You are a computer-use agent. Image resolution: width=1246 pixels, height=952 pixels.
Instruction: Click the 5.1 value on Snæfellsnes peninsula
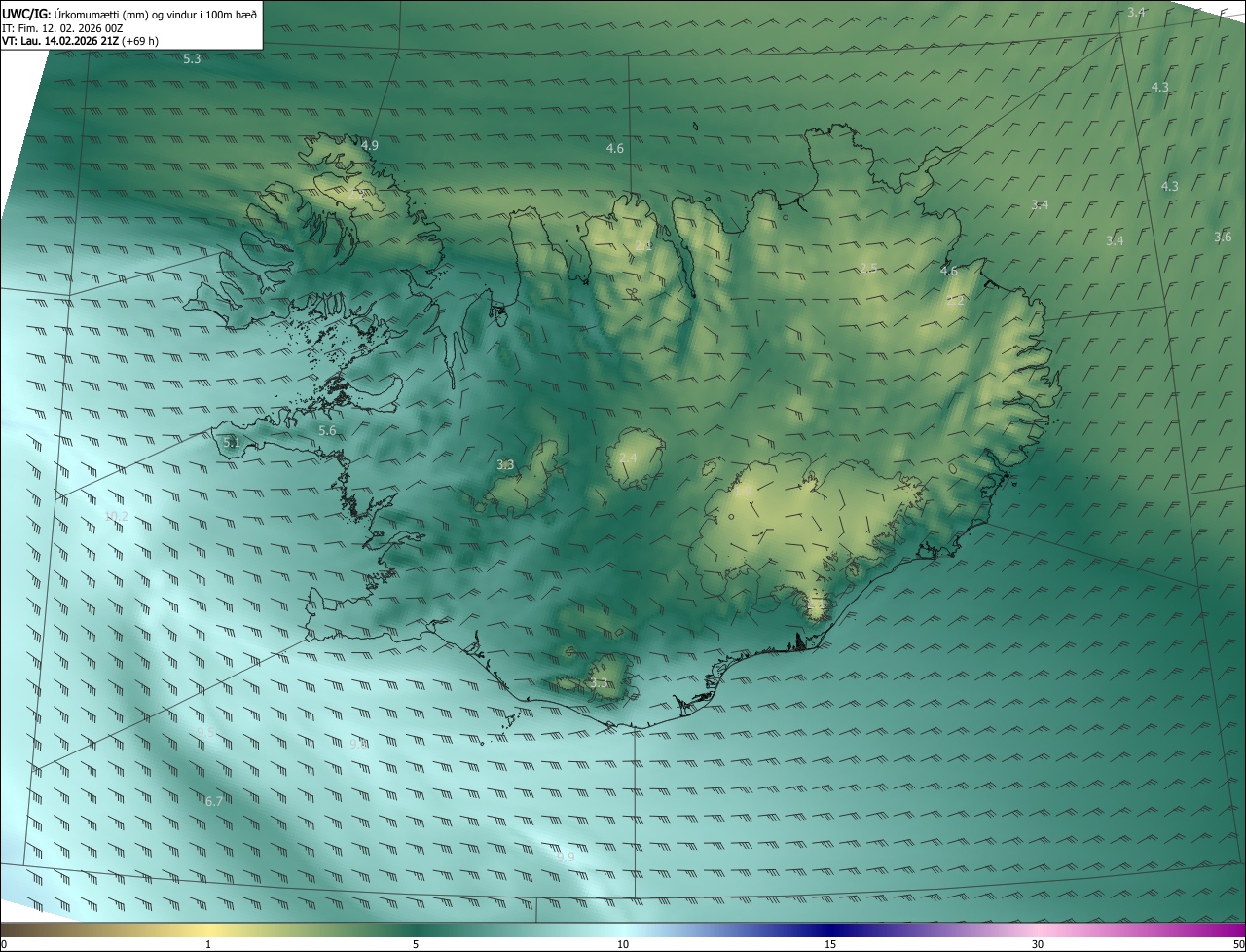click(x=231, y=442)
